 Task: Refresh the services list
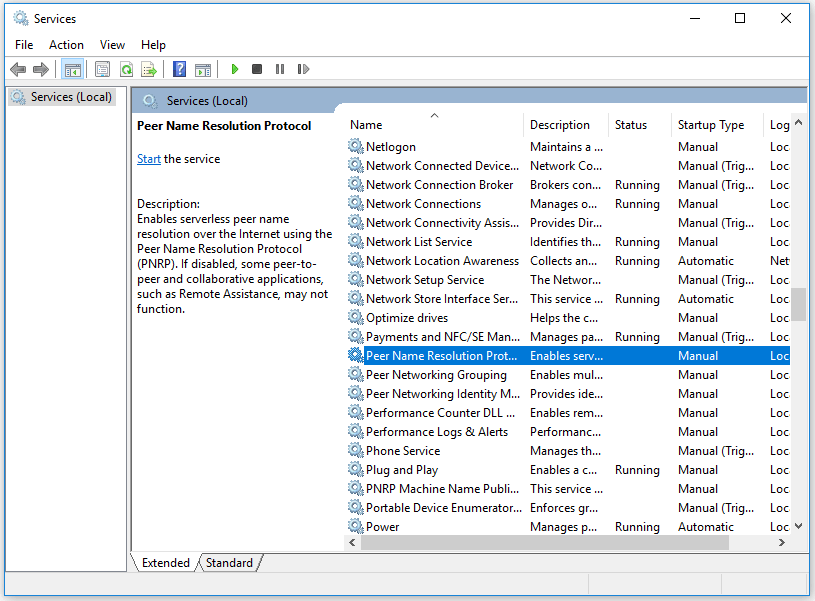tap(126, 68)
